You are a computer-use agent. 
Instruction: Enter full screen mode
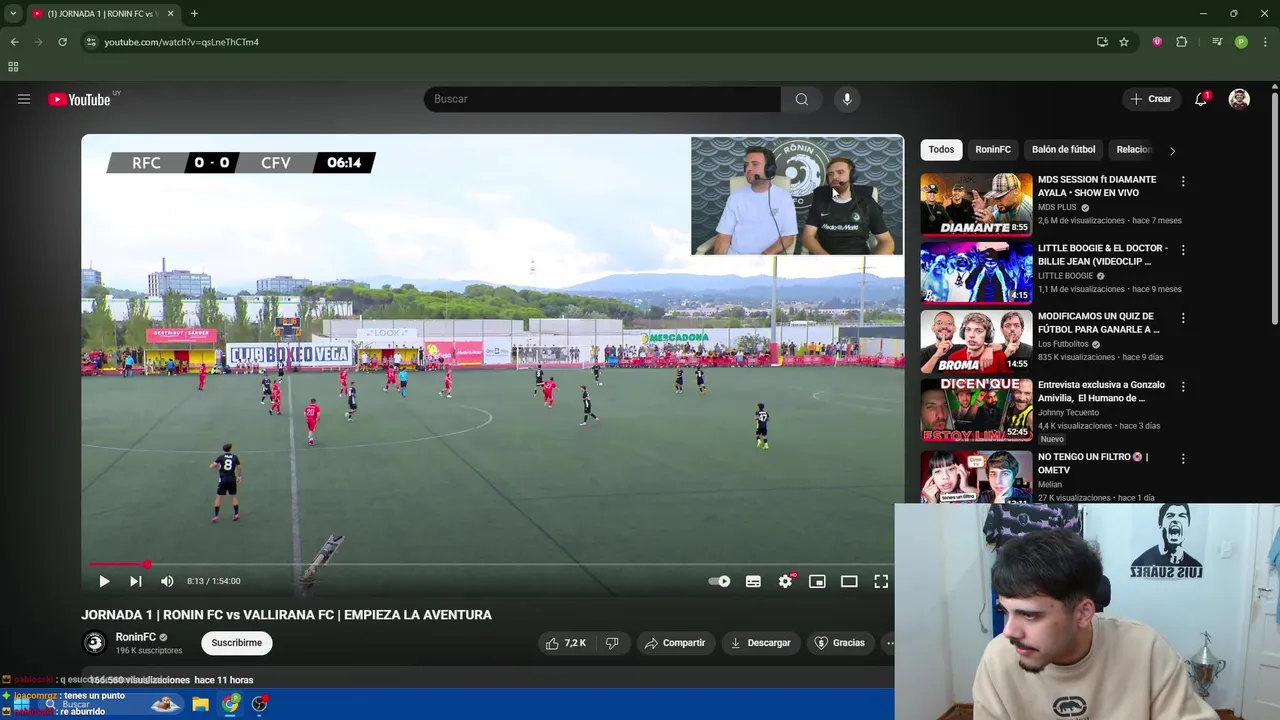(881, 581)
